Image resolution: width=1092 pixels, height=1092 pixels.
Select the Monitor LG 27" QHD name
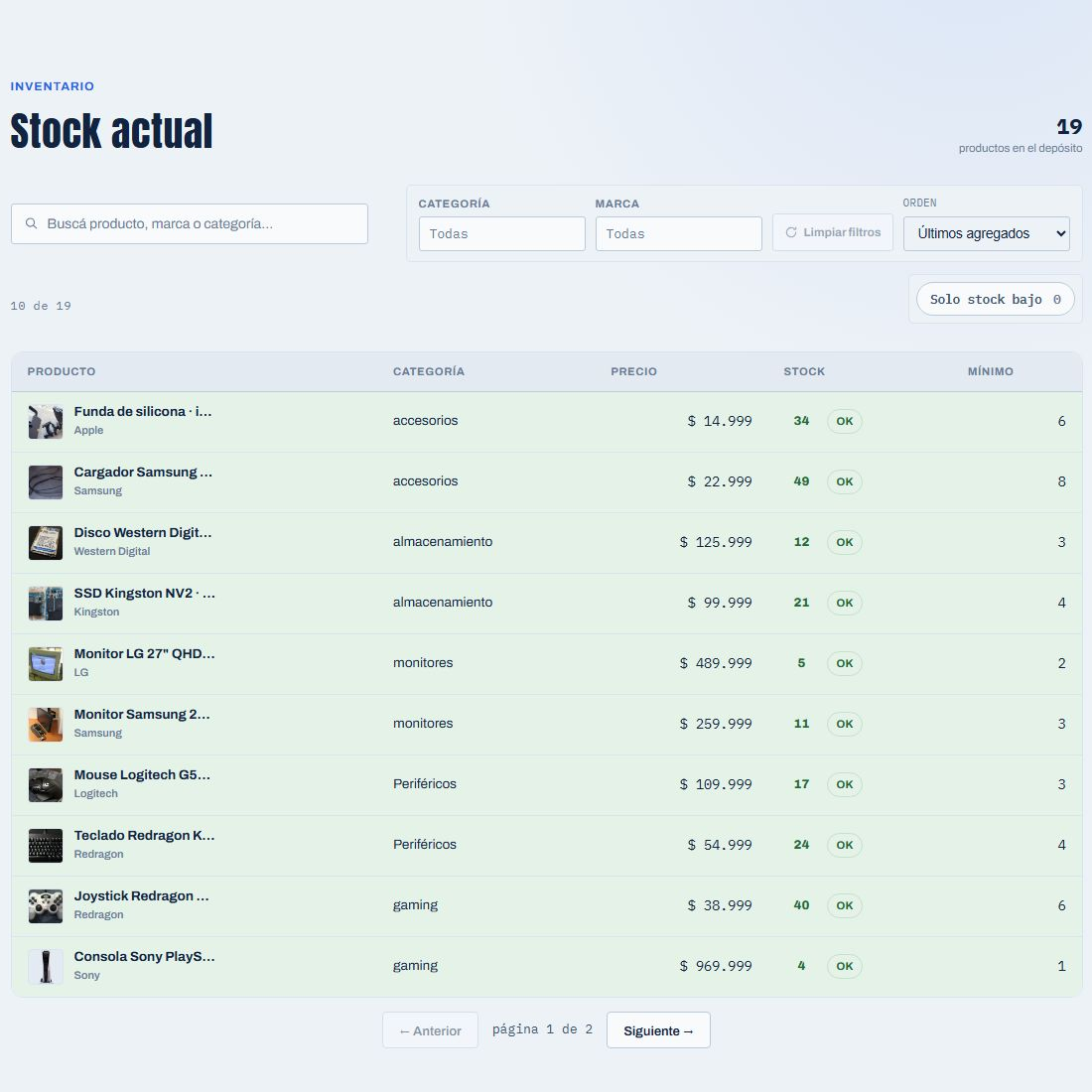(144, 654)
